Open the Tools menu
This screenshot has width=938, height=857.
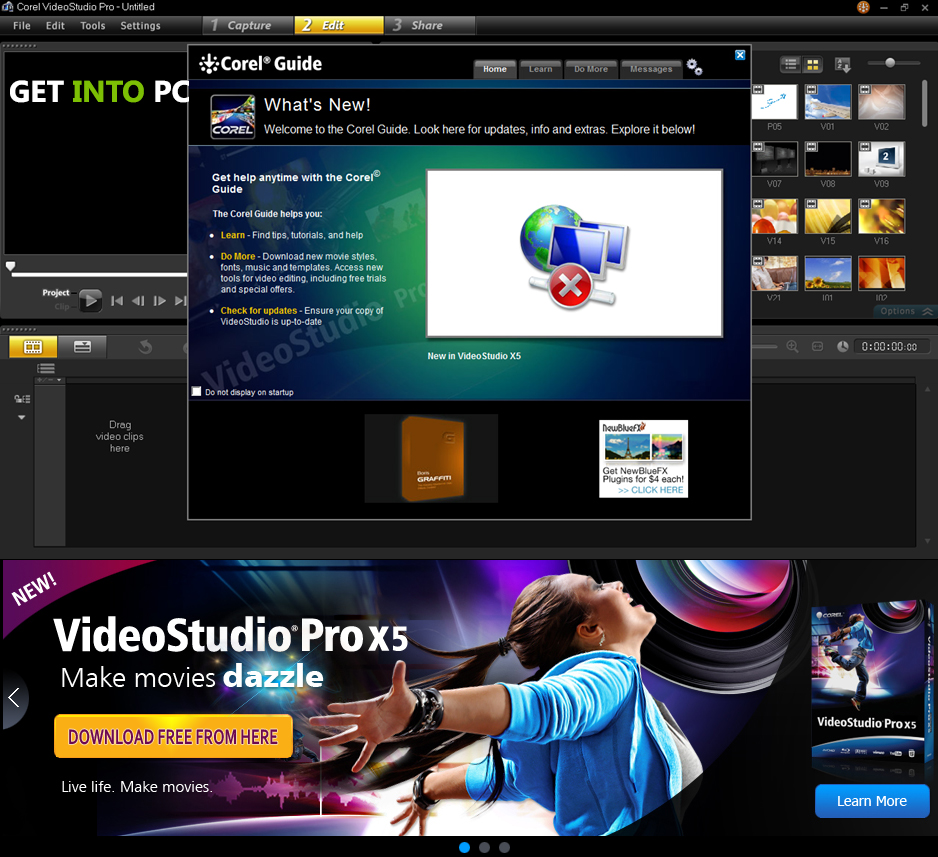(93, 26)
